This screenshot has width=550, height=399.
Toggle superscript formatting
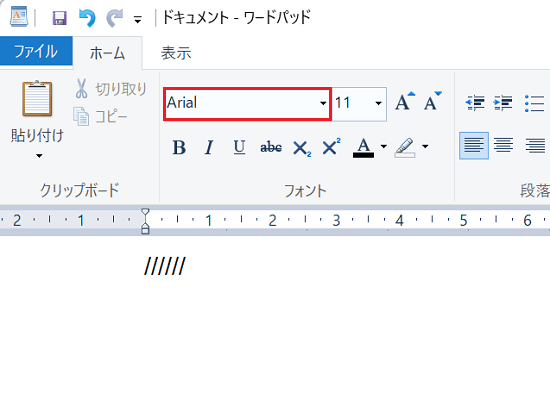(x=331, y=147)
